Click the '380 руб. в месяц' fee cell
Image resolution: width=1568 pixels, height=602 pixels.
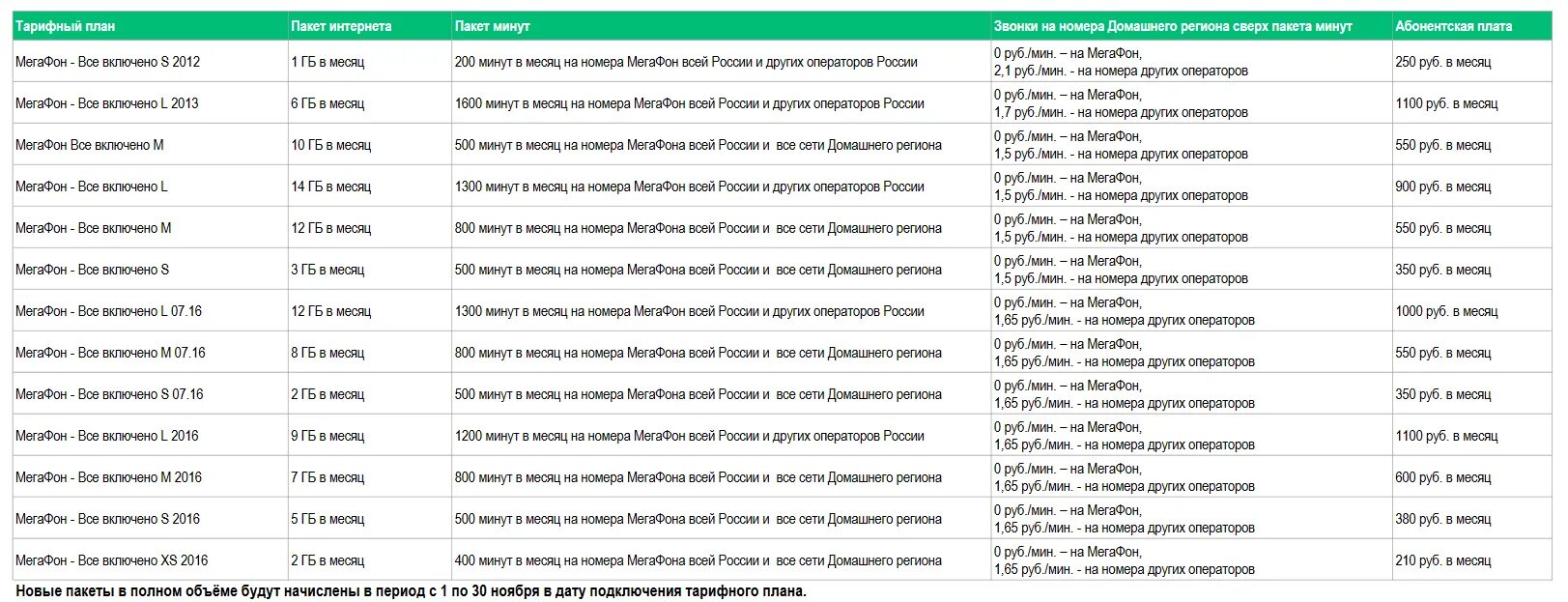pos(1472,519)
